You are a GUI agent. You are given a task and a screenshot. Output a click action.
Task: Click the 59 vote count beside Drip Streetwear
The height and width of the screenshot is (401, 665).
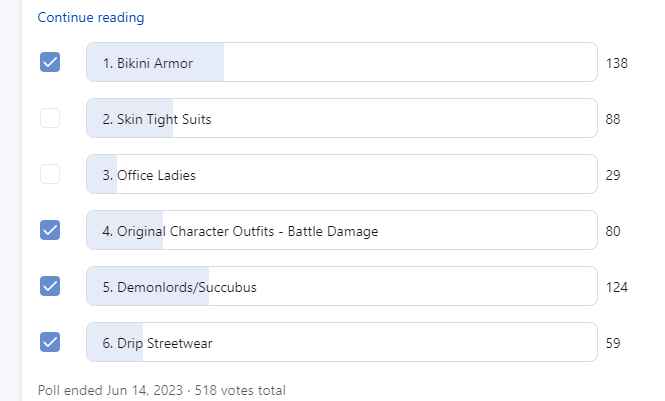(613, 343)
